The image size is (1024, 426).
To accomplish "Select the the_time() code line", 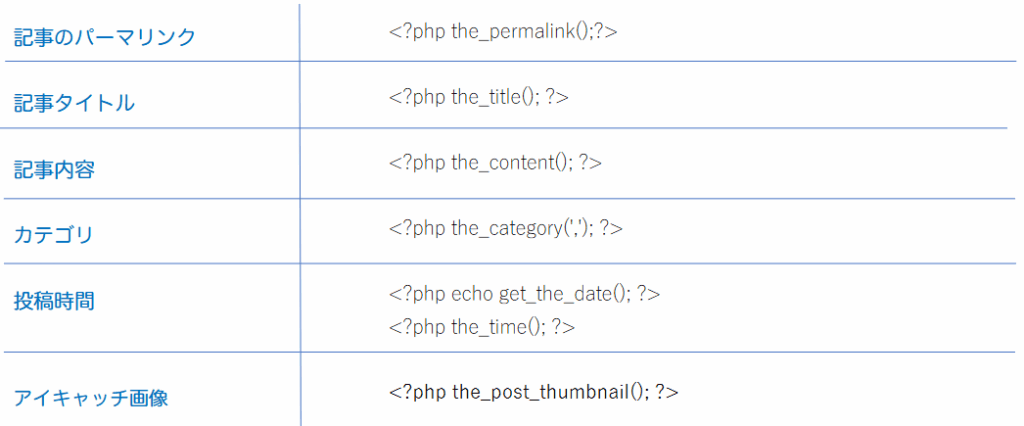I will pyautogui.click(x=482, y=326).
